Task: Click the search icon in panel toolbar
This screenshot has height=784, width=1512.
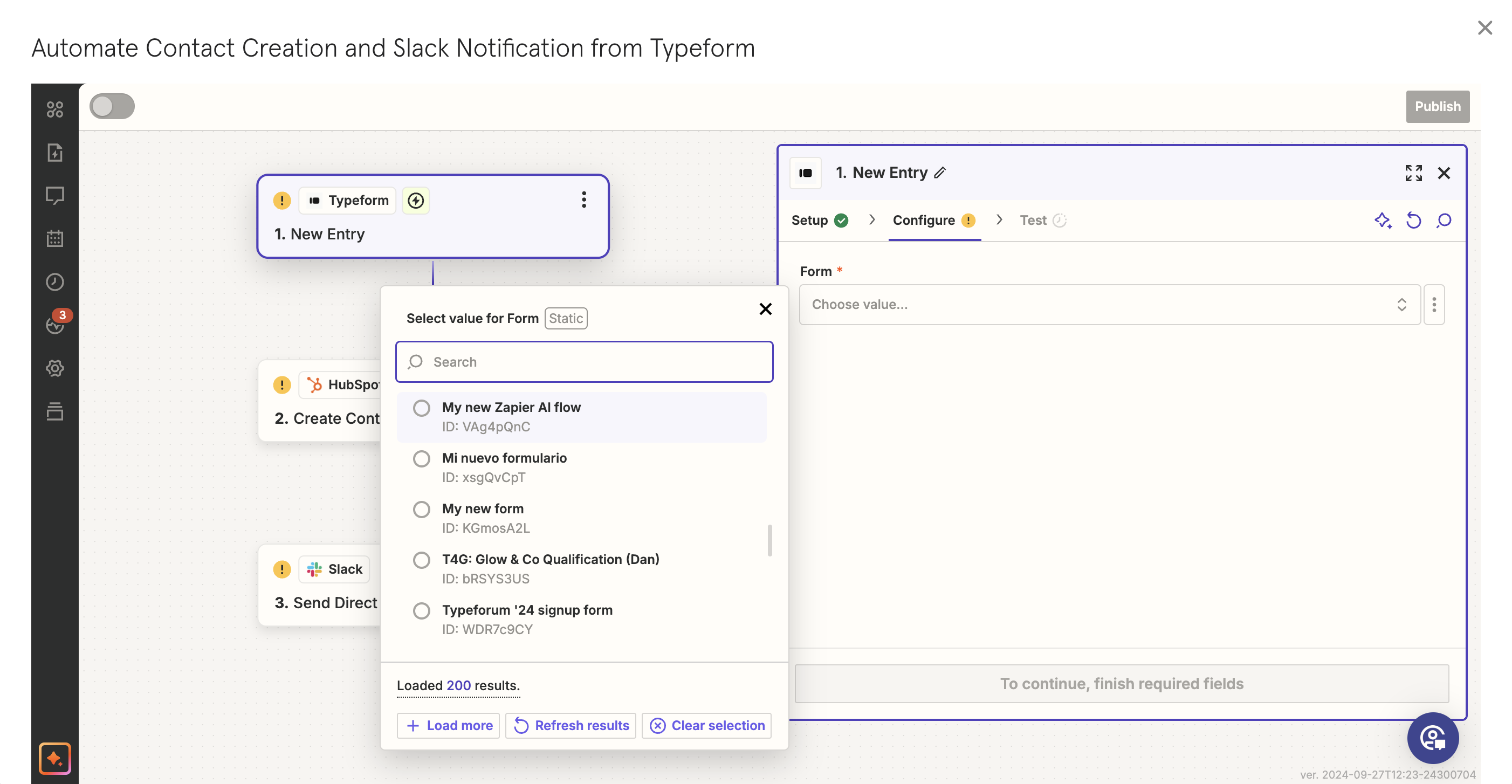Action: click(x=1444, y=221)
